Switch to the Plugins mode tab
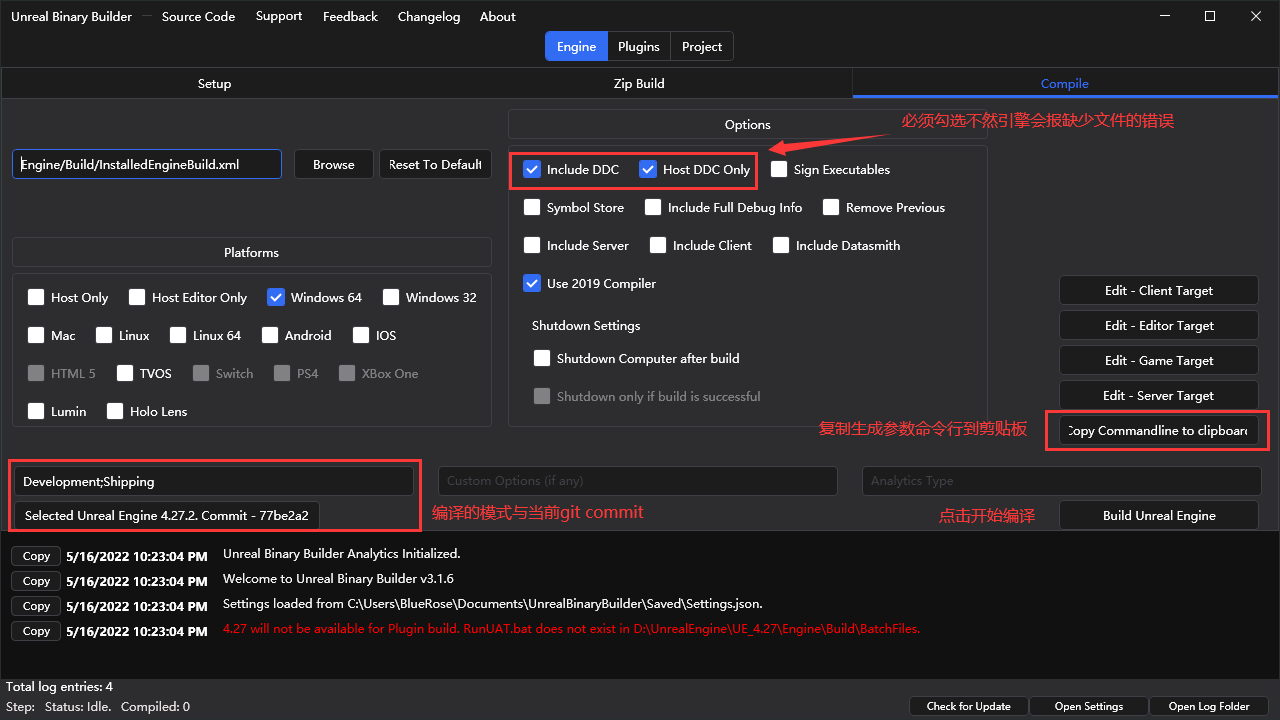This screenshot has height=720, width=1280. point(639,47)
